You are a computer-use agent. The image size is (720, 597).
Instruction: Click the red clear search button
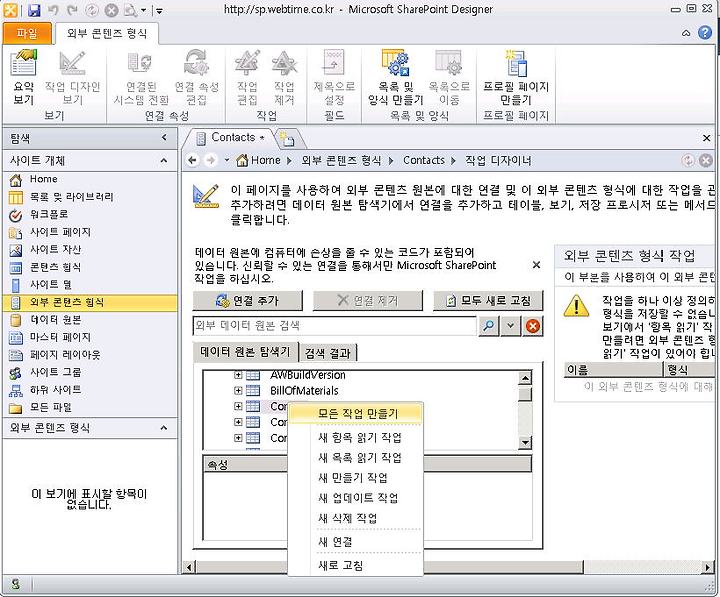click(x=532, y=326)
